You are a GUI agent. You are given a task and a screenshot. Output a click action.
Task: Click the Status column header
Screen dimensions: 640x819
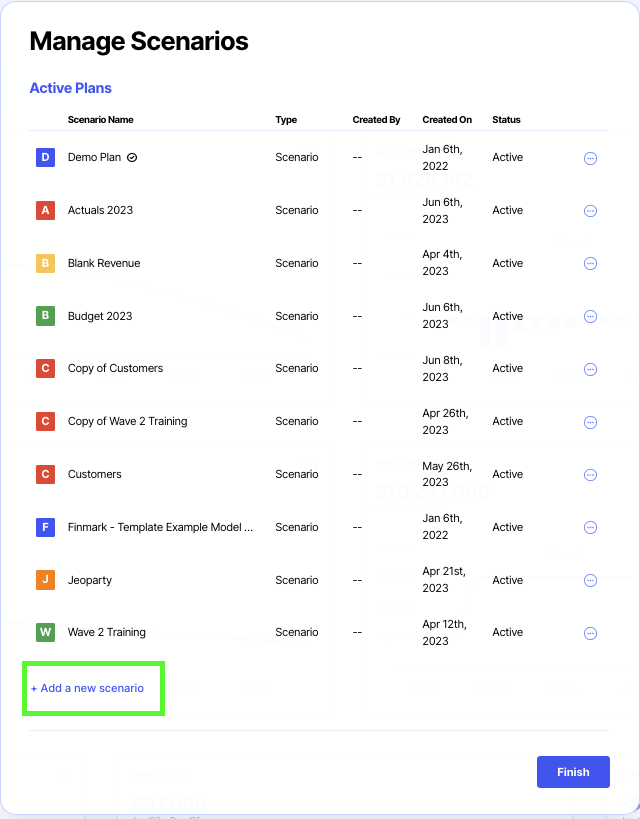tap(506, 120)
